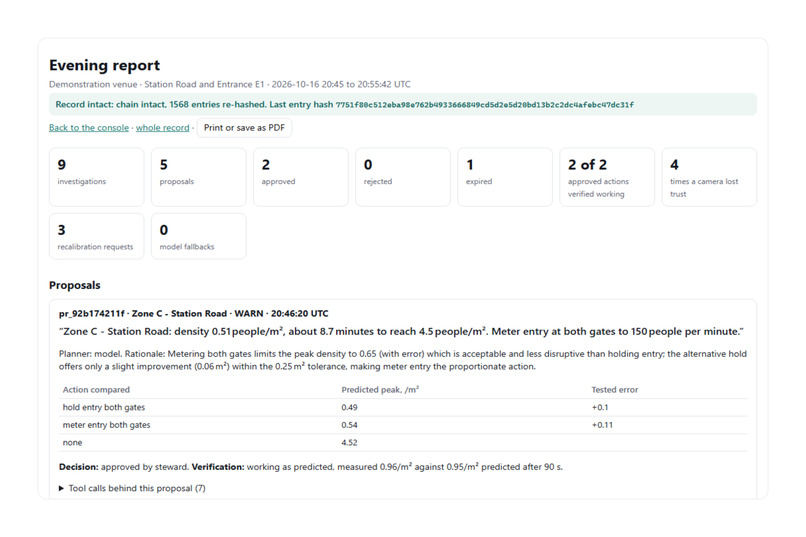Select the 1 expired stat card
This screenshot has width=806, height=537.
505,177
